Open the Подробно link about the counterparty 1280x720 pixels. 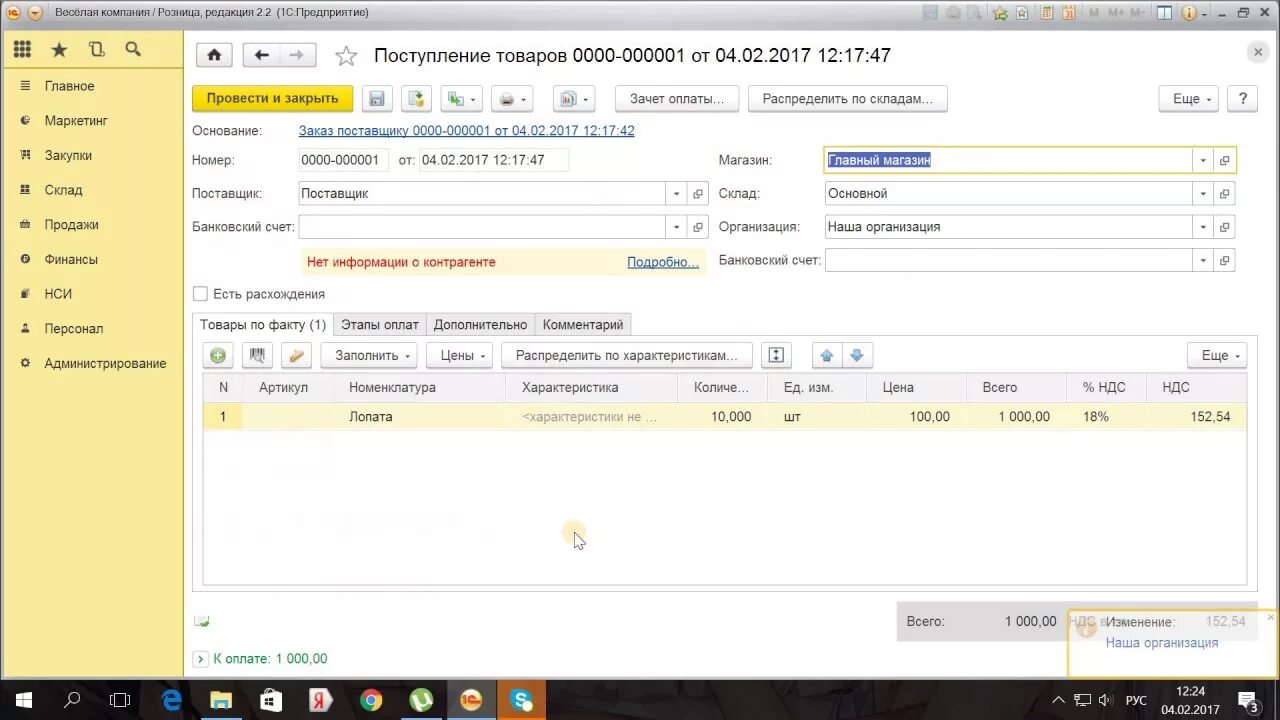[x=663, y=262]
